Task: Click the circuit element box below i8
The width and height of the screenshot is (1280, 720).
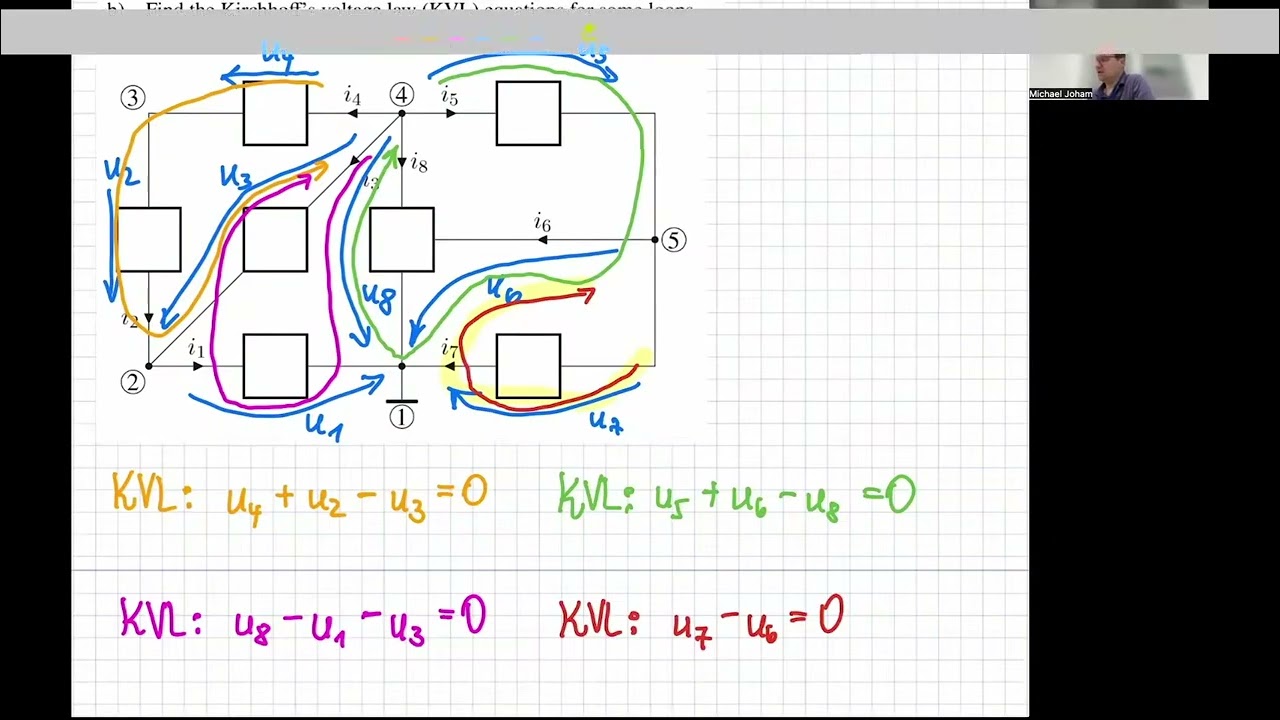Action: [402, 240]
